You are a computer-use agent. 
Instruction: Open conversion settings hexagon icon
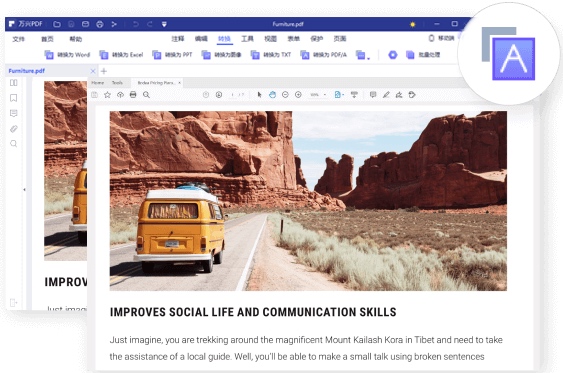[393, 55]
